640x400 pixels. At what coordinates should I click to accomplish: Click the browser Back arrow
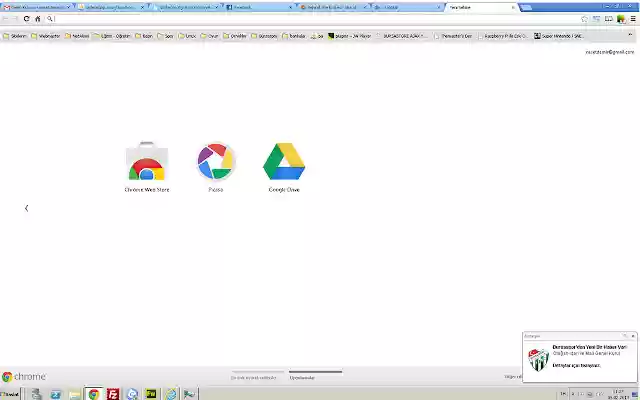(x=6, y=19)
